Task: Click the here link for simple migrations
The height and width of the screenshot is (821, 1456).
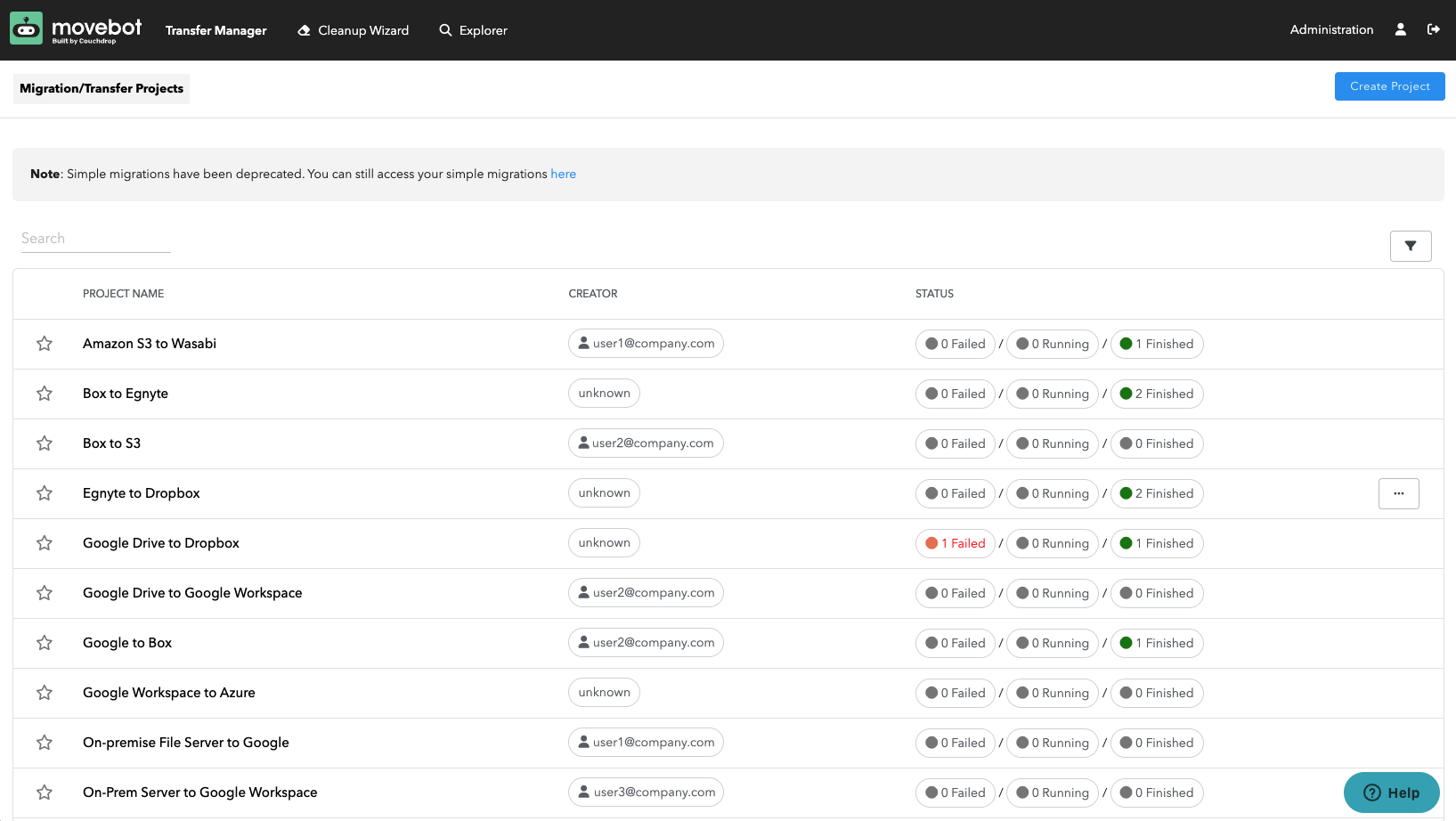Action: 563,174
